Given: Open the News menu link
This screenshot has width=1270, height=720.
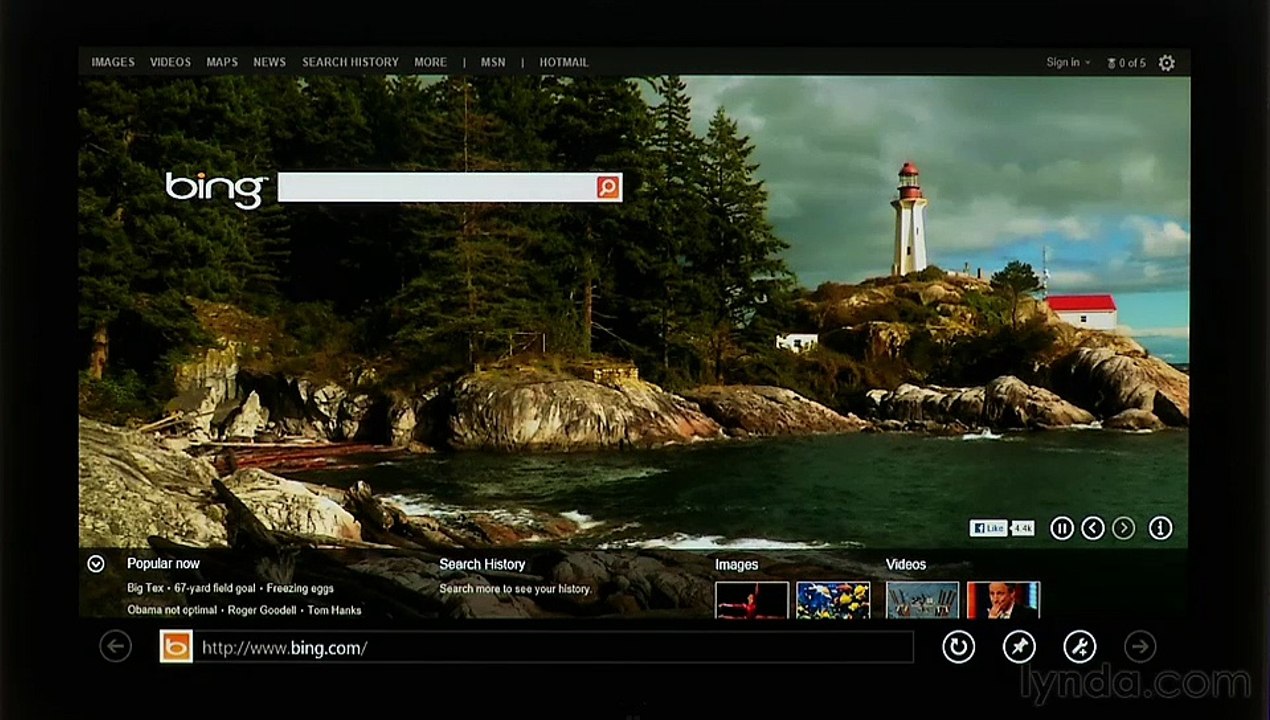Looking at the screenshot, I should point(269,62).
